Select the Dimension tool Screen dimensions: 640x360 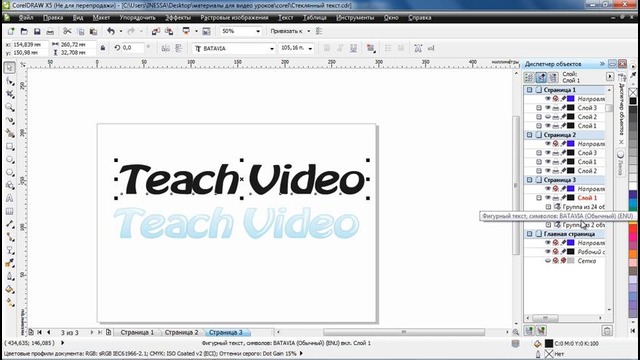(10, 224)
